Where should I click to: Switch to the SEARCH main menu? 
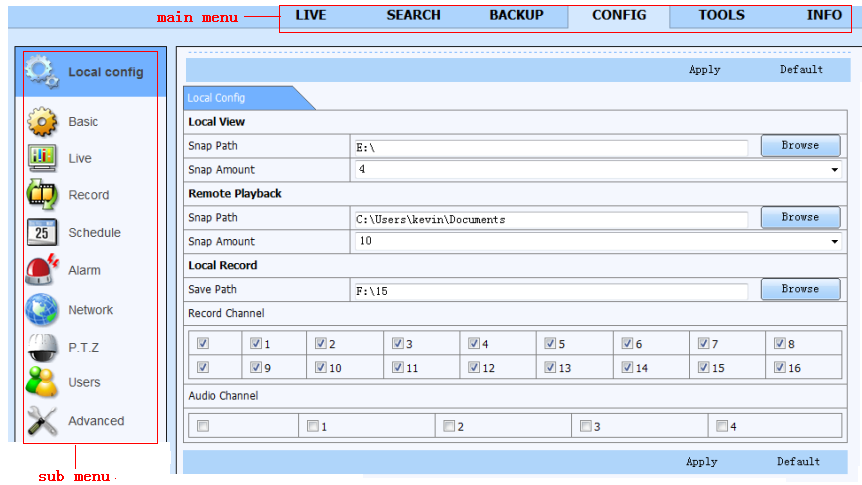413,15
